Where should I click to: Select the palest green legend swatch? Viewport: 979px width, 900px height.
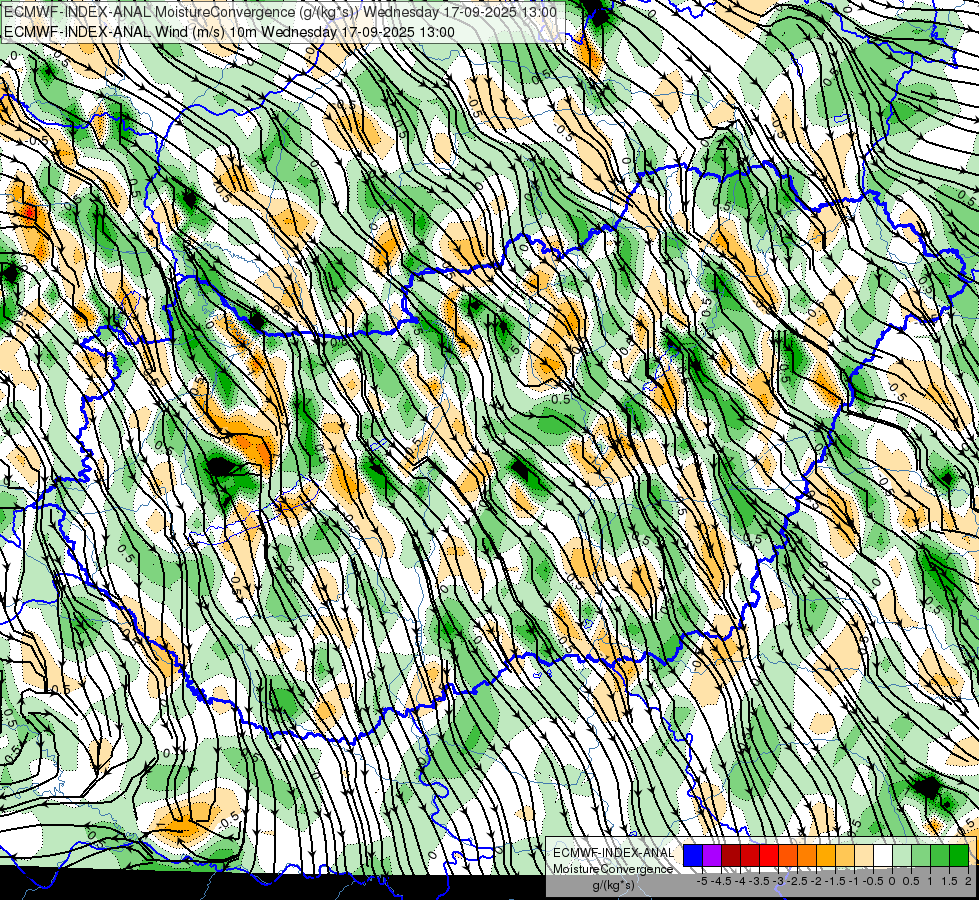click(902, 856)
